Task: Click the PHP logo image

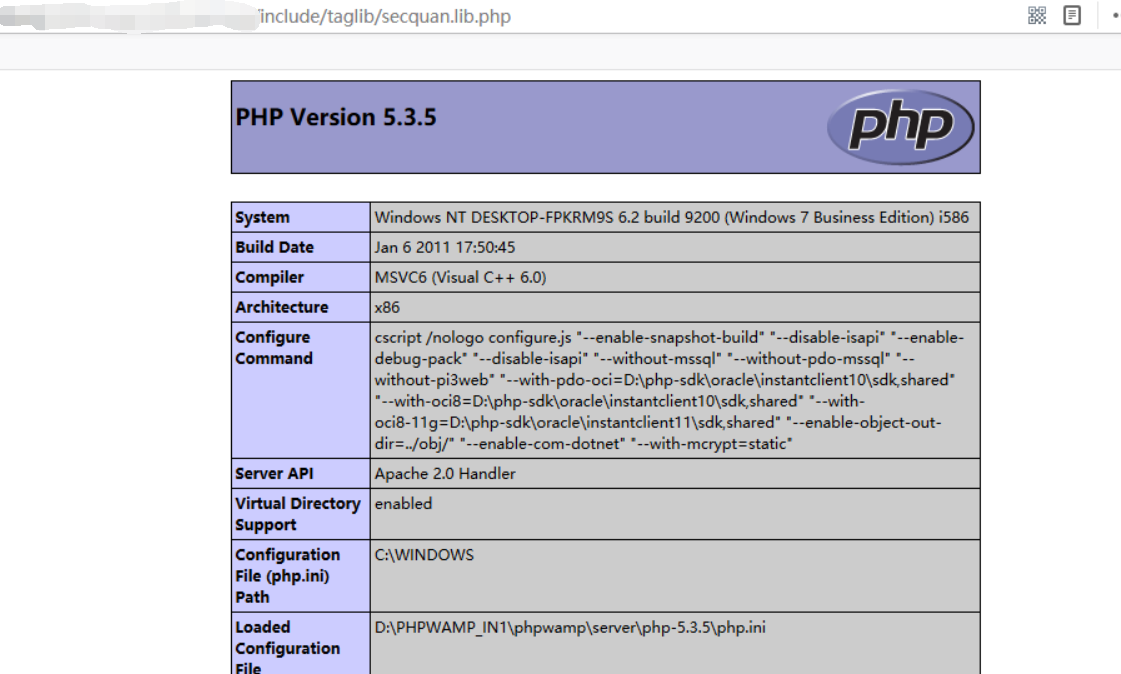Action: pyautogui.click(x=900, y=127)
